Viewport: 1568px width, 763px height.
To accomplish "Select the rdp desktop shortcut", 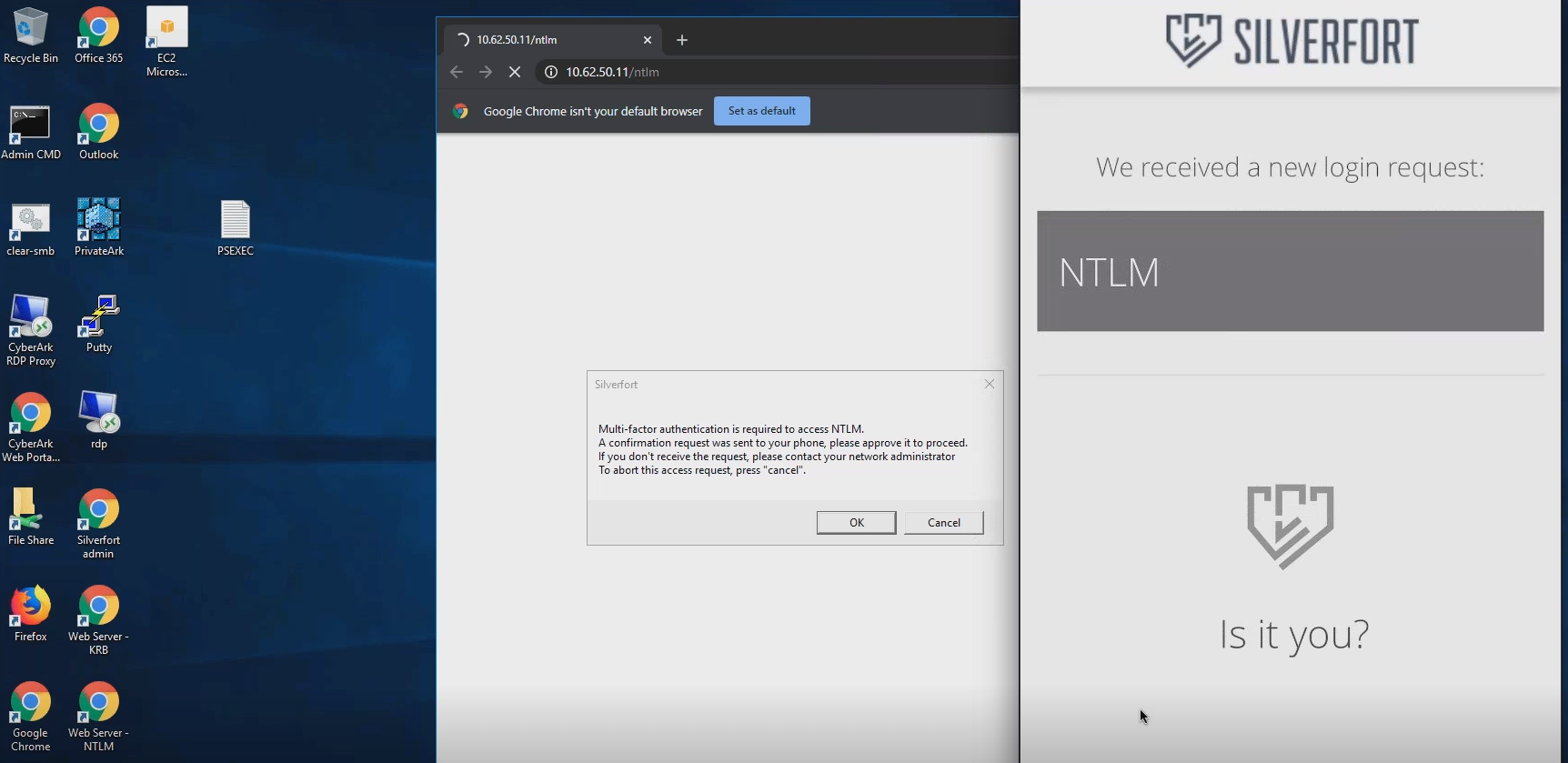I will (x=98, y=420).
